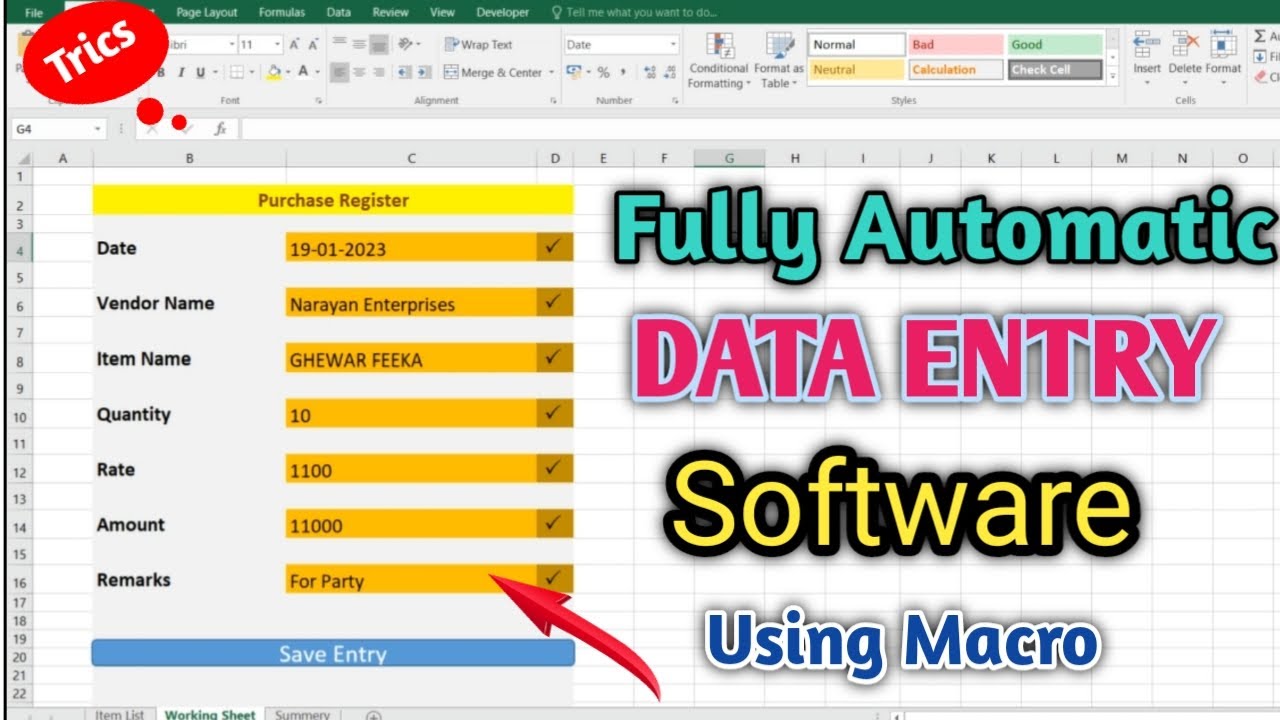Screen dimensions: 1280x720
Task: Toggle Italic formatting
Action: pyautogui.click(x=181, y=72)
